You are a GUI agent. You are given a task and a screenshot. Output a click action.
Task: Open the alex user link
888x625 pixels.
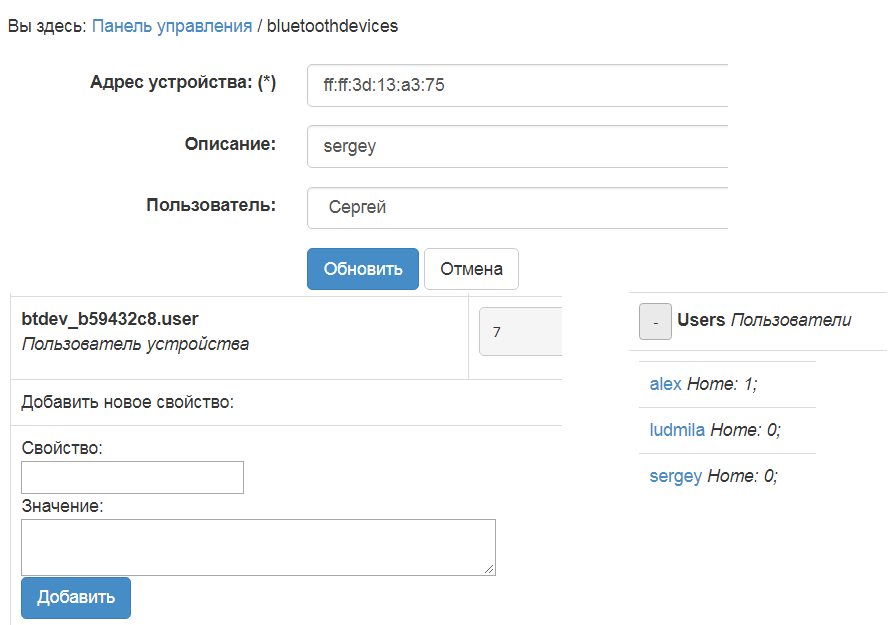(665, 383)
